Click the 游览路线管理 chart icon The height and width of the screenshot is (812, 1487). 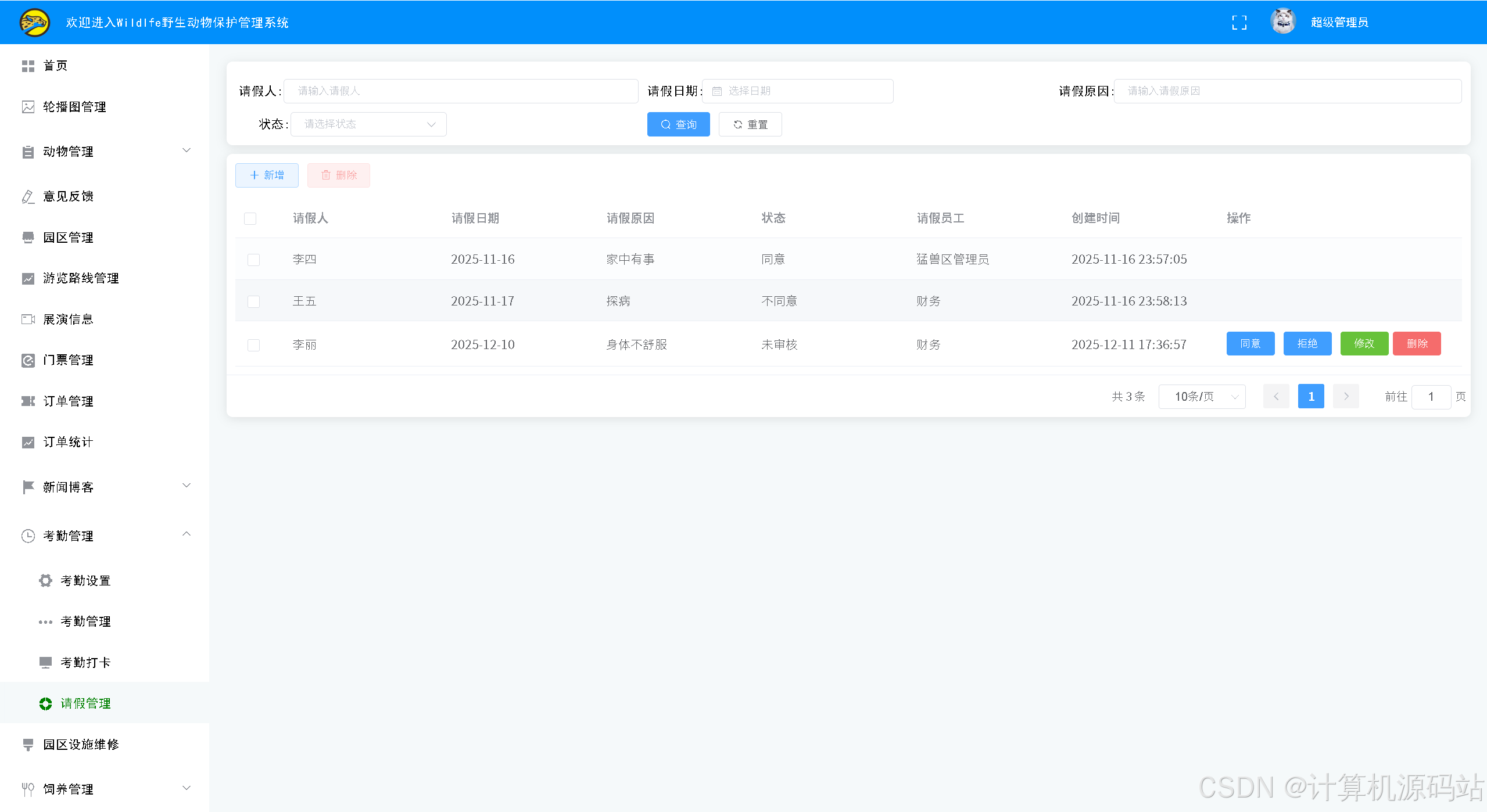[28, 279]
